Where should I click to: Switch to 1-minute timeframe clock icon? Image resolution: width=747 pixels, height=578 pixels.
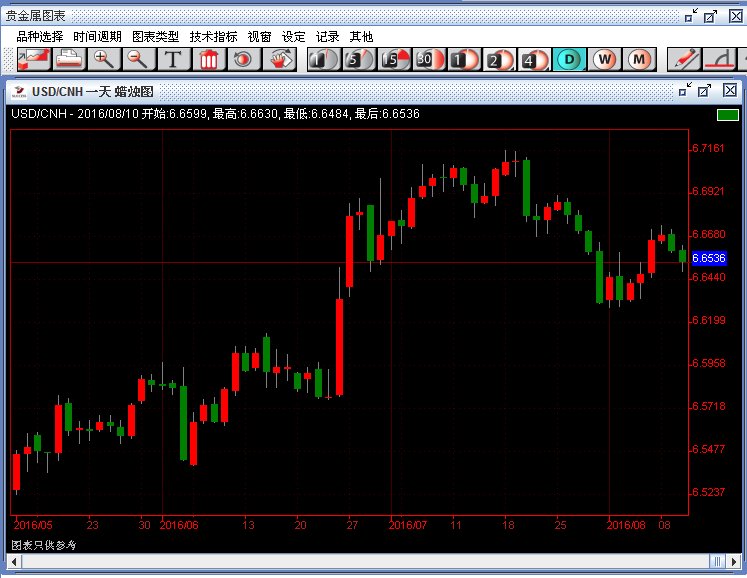click(x=324, y=60)
